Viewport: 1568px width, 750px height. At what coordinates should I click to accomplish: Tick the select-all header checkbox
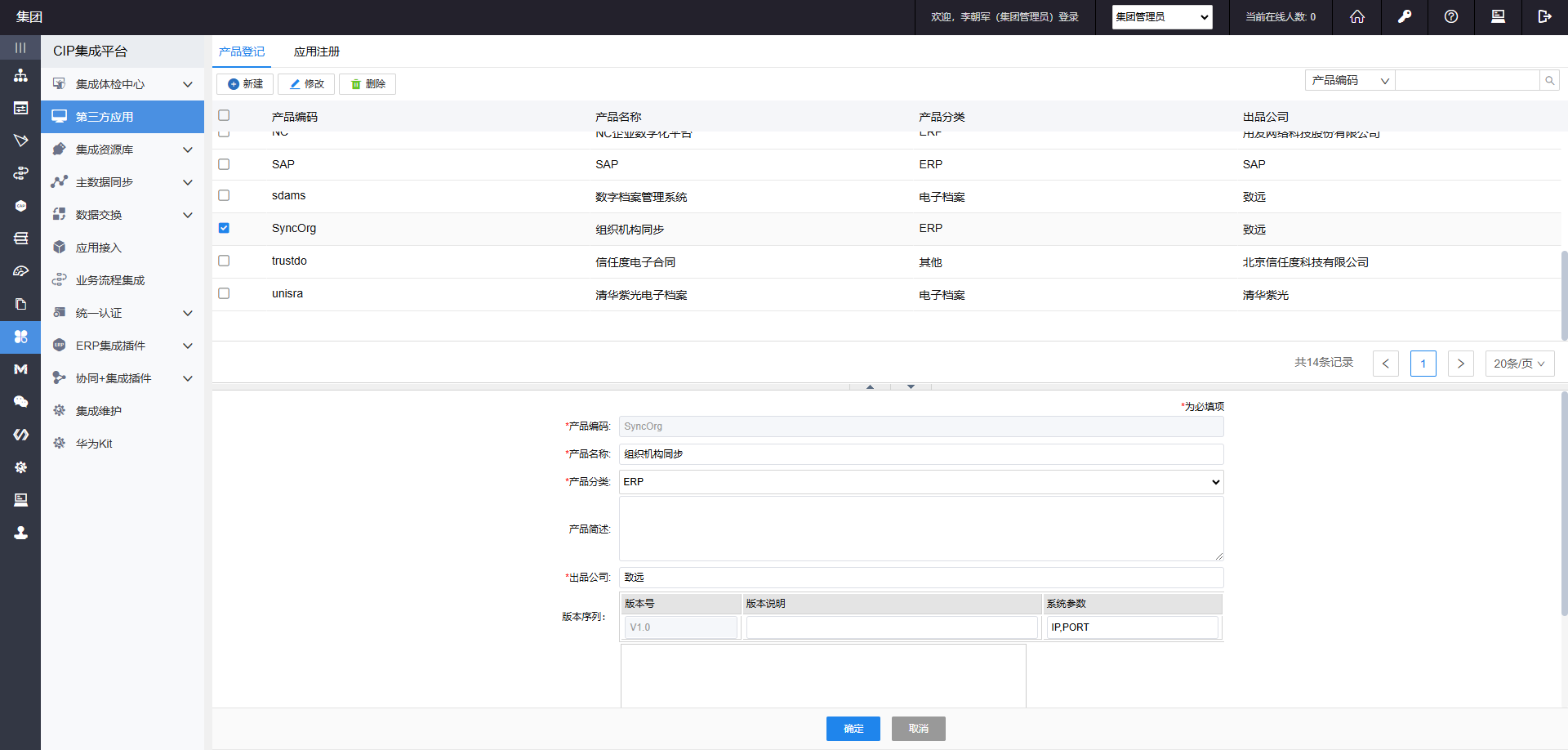point(224,116)
